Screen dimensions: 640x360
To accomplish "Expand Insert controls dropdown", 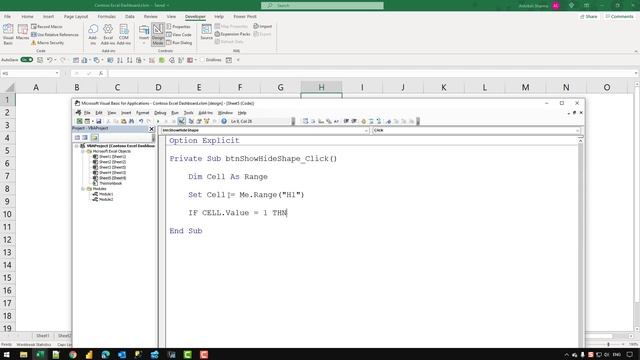I will point(144,34).
